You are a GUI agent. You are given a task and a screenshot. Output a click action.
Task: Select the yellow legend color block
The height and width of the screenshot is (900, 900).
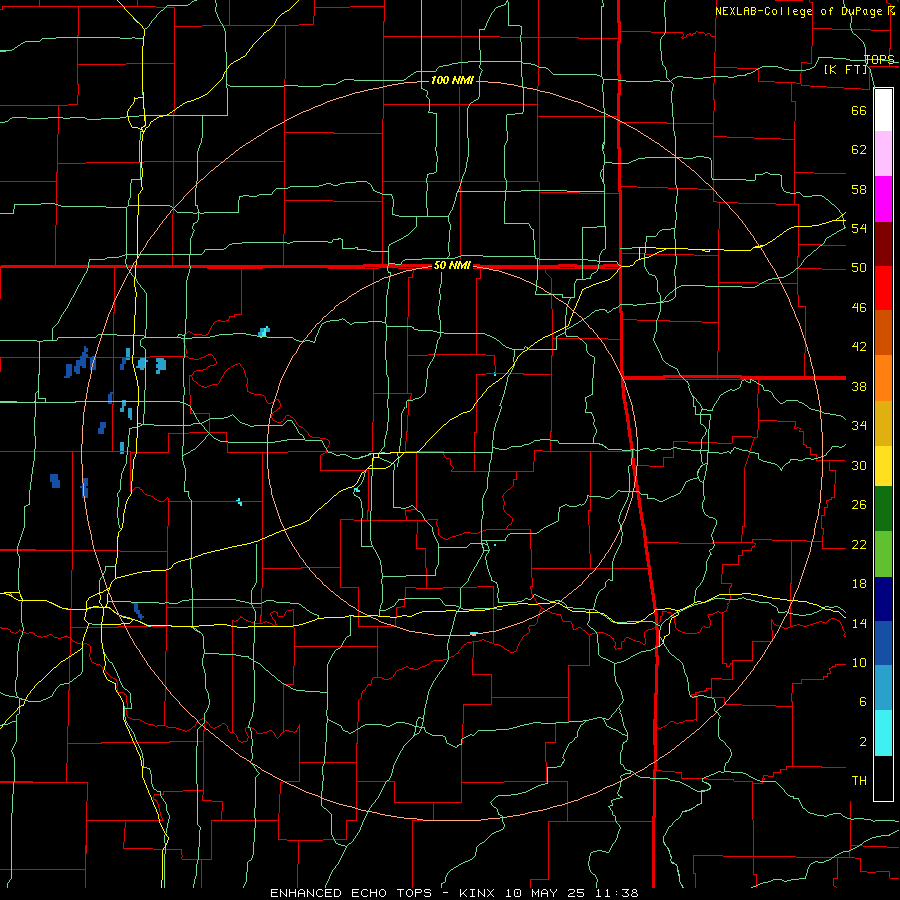883,466
